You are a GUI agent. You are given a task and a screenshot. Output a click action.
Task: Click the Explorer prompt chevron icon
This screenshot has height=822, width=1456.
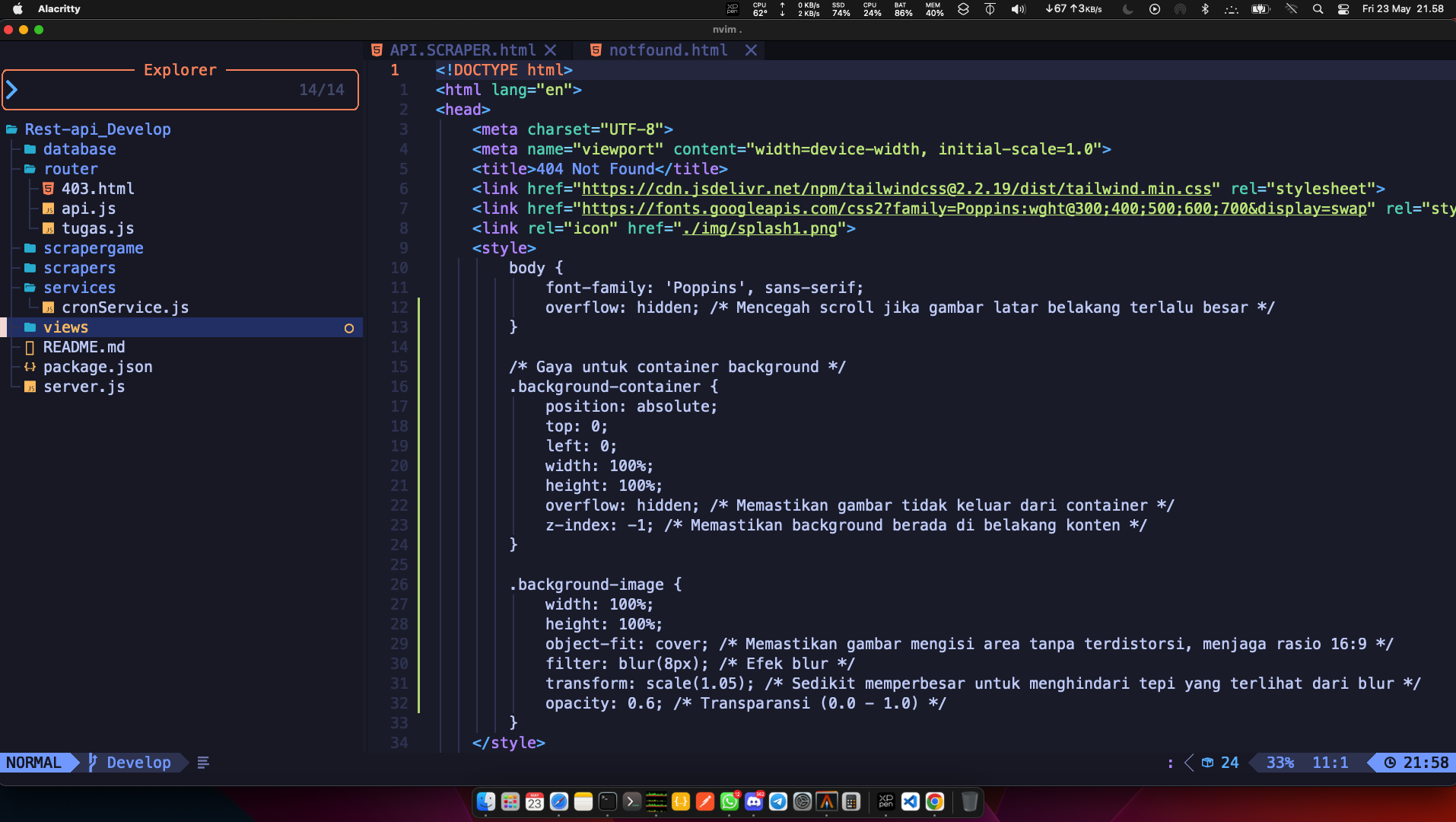(x=12, y=90)
